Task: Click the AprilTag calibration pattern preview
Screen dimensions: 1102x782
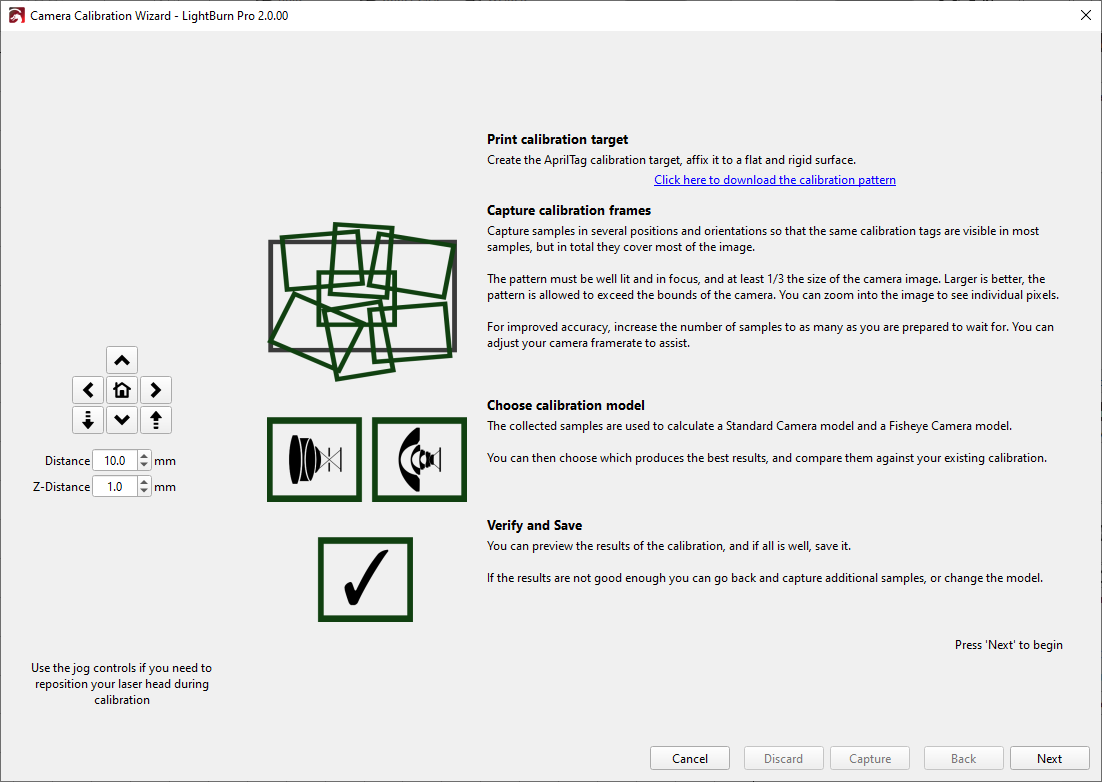Action: pos(361,300)
